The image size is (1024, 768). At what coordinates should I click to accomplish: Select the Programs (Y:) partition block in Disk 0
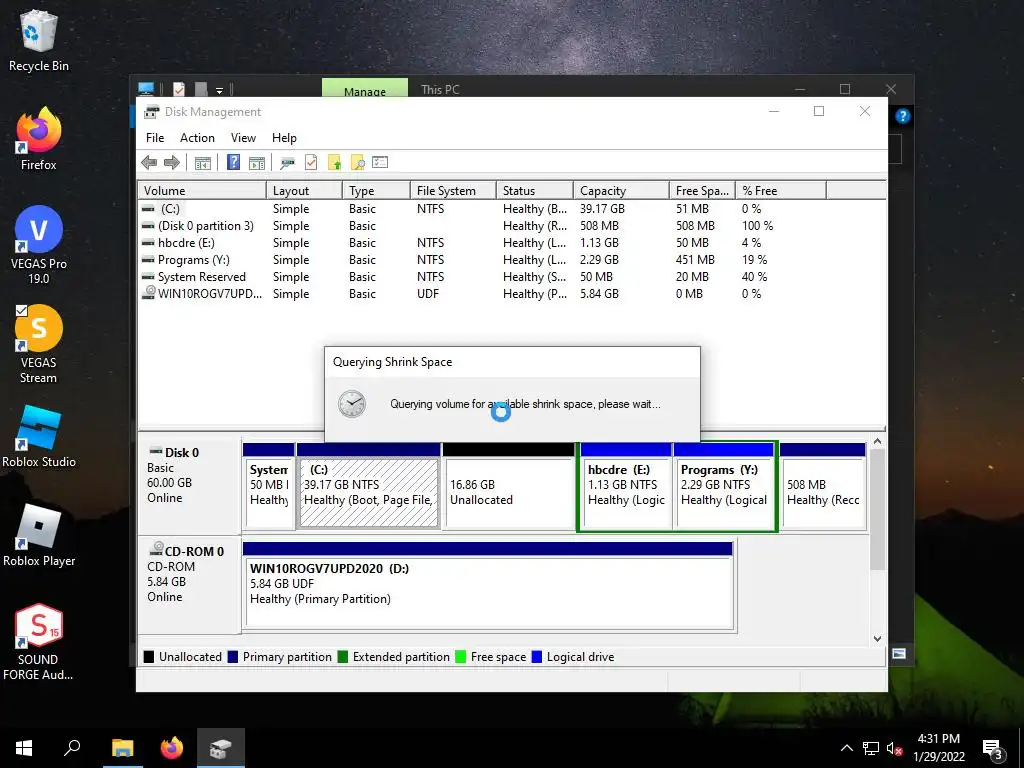724,487
